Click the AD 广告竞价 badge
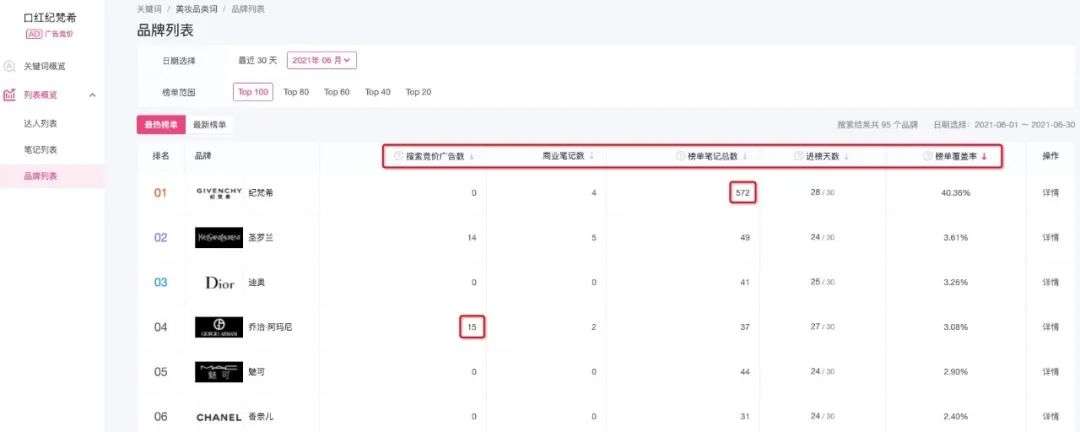The width and height of the screenshot is (1080, 432). (x=50, y=33)
